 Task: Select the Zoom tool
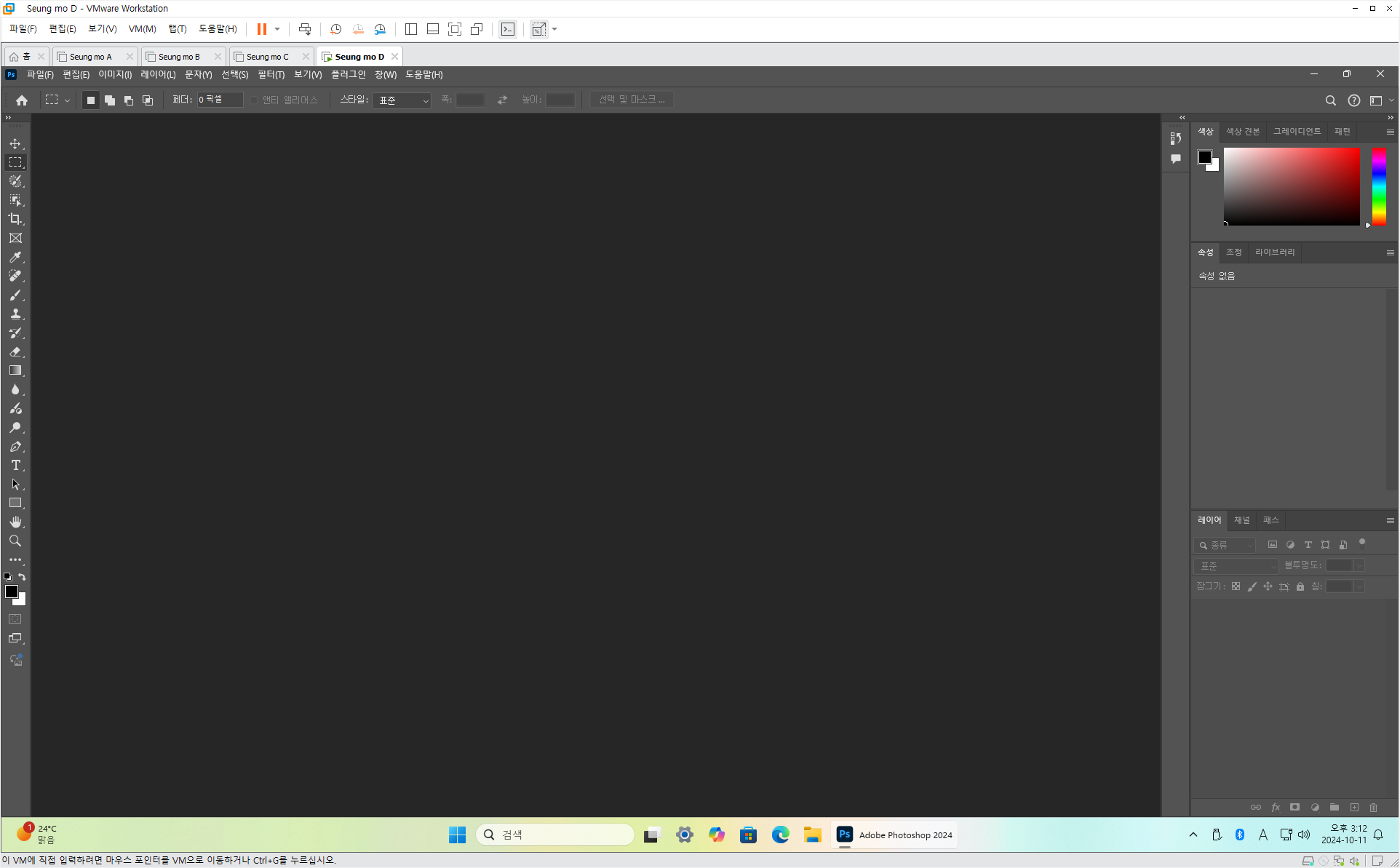point(15,541)
